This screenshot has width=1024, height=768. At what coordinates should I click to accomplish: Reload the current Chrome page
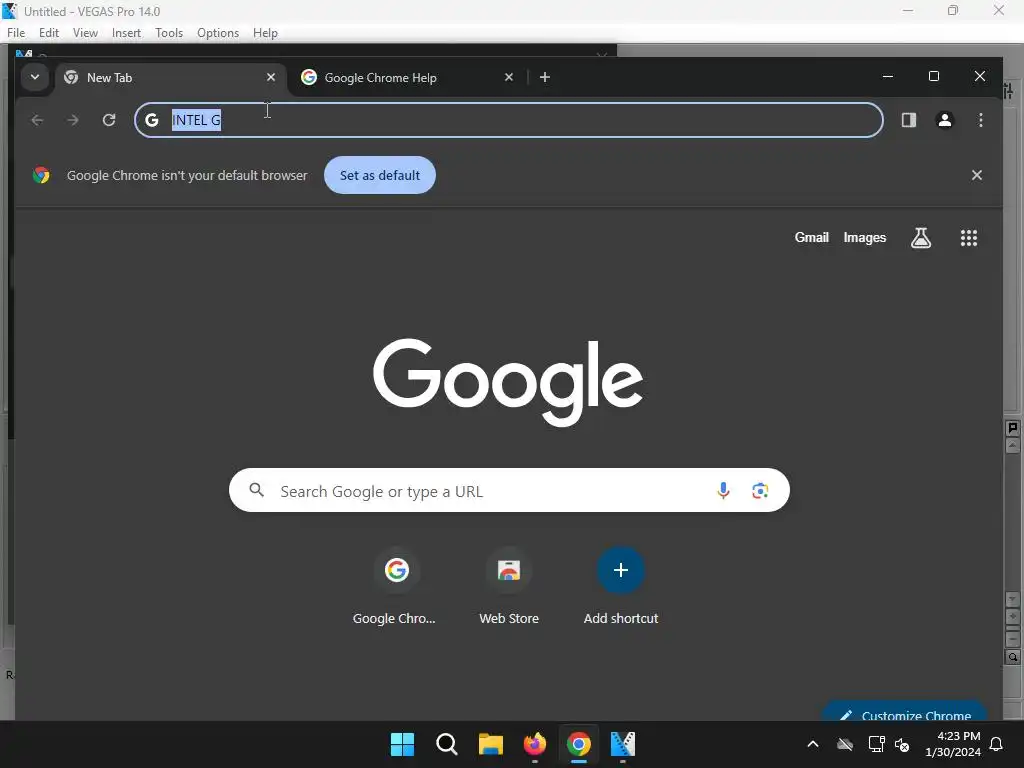pos(109,120)
